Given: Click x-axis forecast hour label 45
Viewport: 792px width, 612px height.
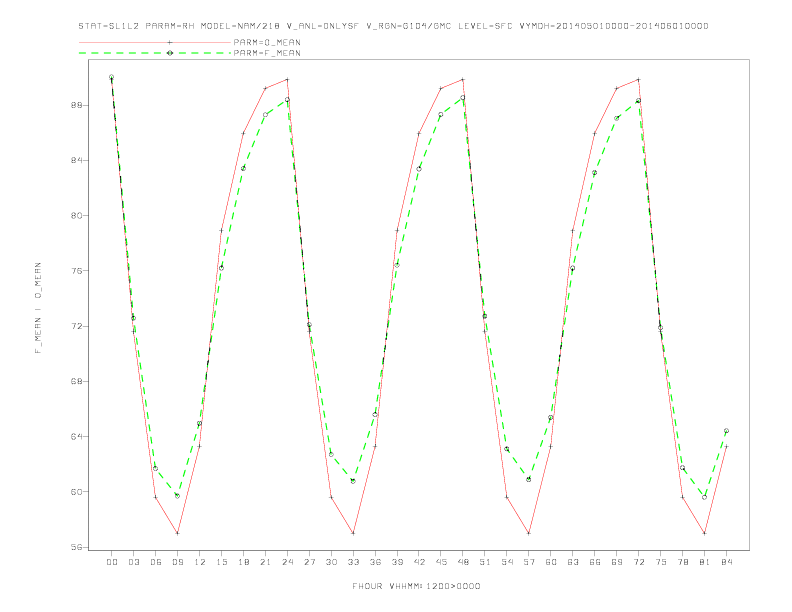Looking at the screenshot, I should tap(441, 562).
